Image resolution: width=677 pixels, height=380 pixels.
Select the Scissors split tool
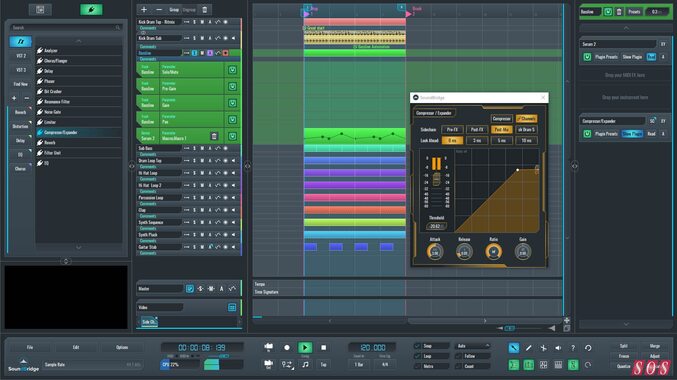point(543,348)
